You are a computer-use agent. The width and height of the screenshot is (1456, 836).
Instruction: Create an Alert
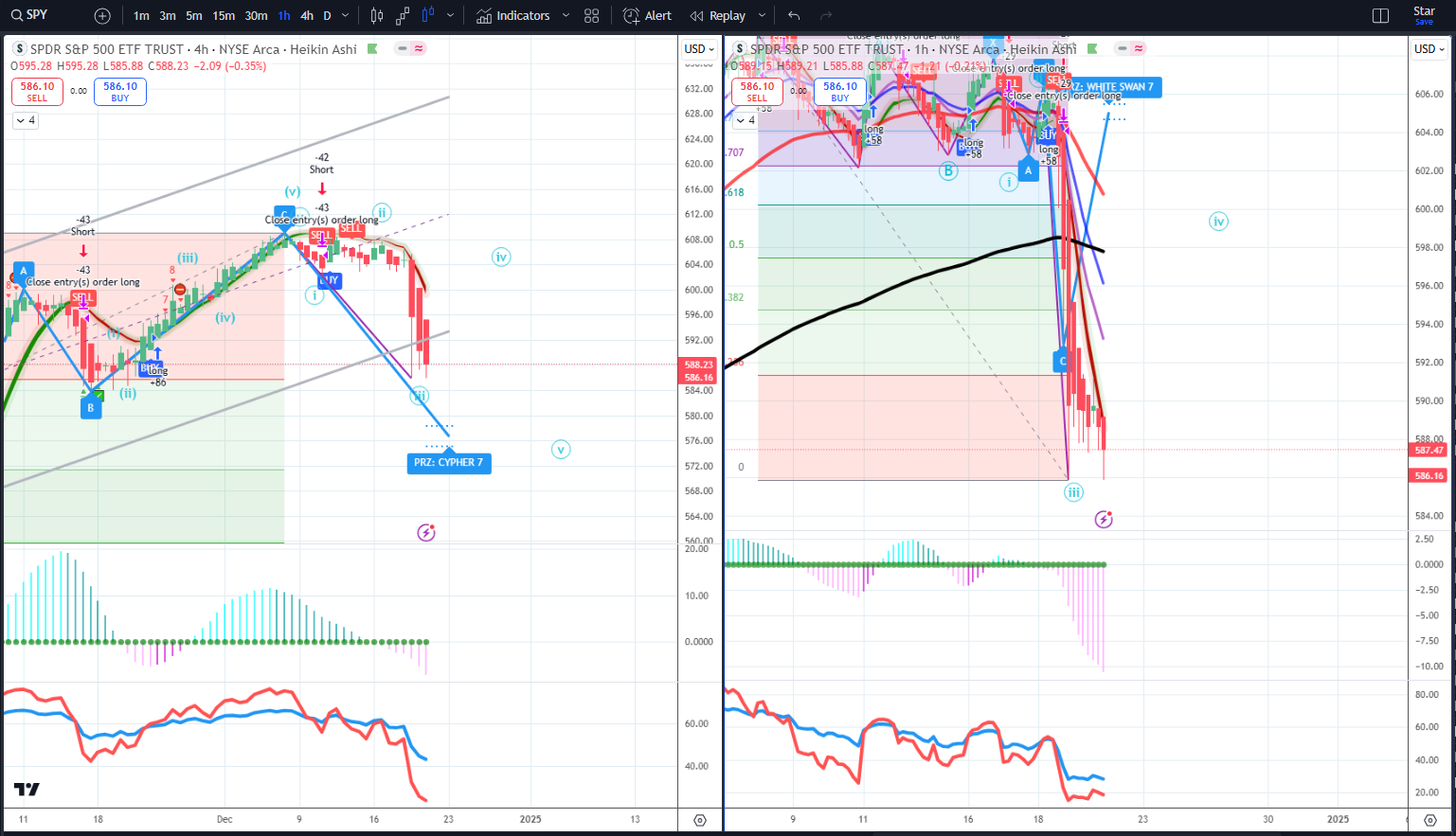point(648,16)
